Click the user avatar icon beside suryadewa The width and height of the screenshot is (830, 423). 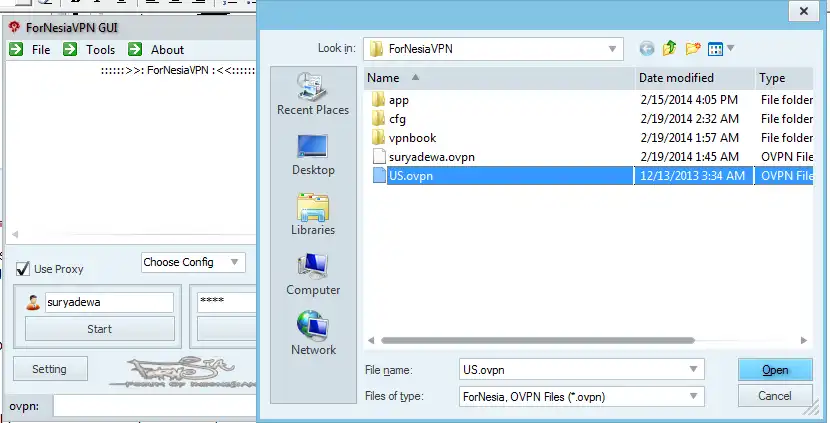pyautogui.click(x=33, y=302)
